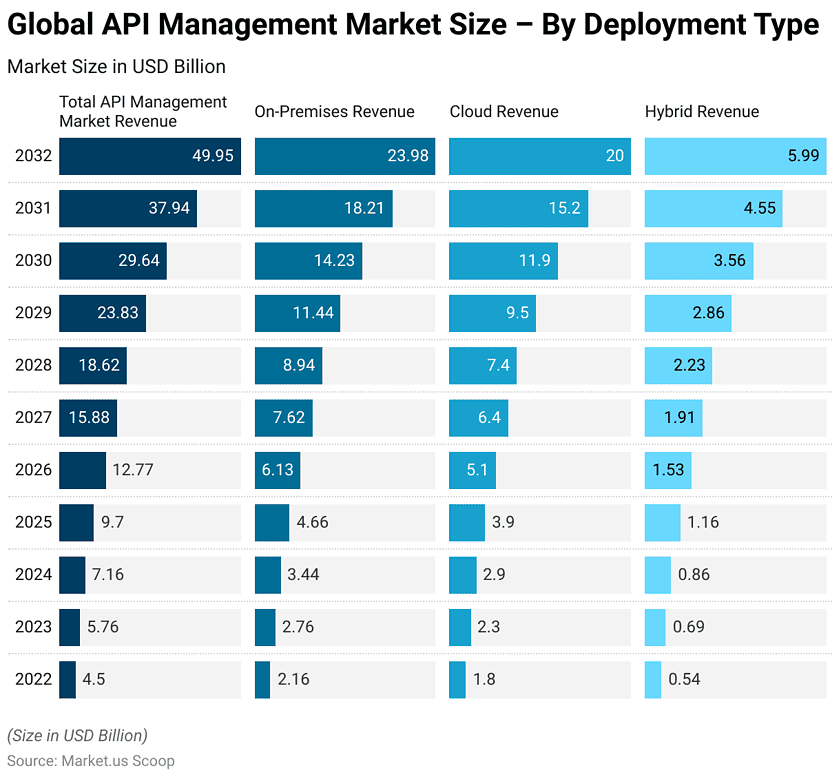Click the 15.88 total revenue bar
Image resolution: width=839 pixels, height=777 pixels.
point(88,418)
